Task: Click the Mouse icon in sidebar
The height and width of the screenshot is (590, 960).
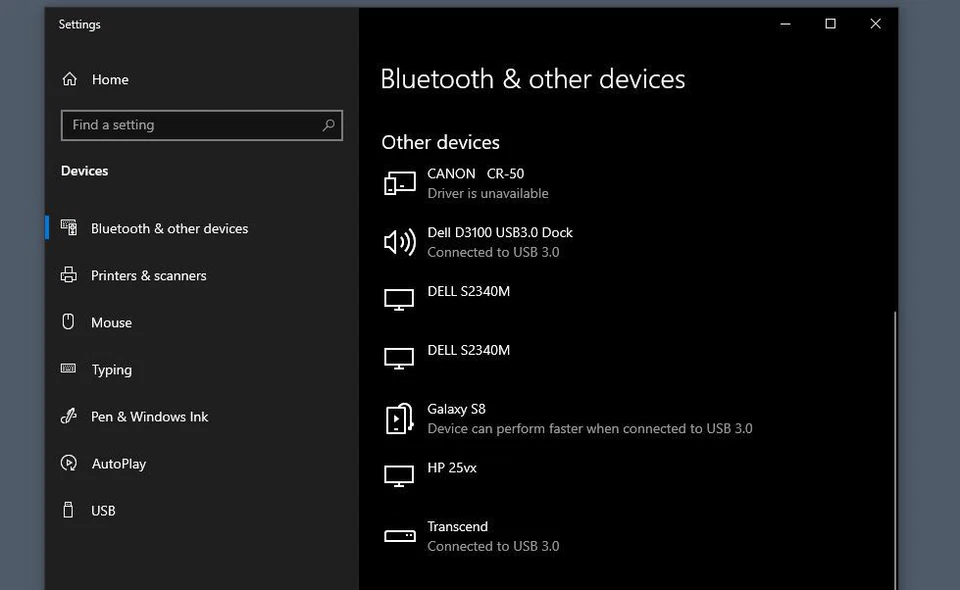Action: (69, 322)
